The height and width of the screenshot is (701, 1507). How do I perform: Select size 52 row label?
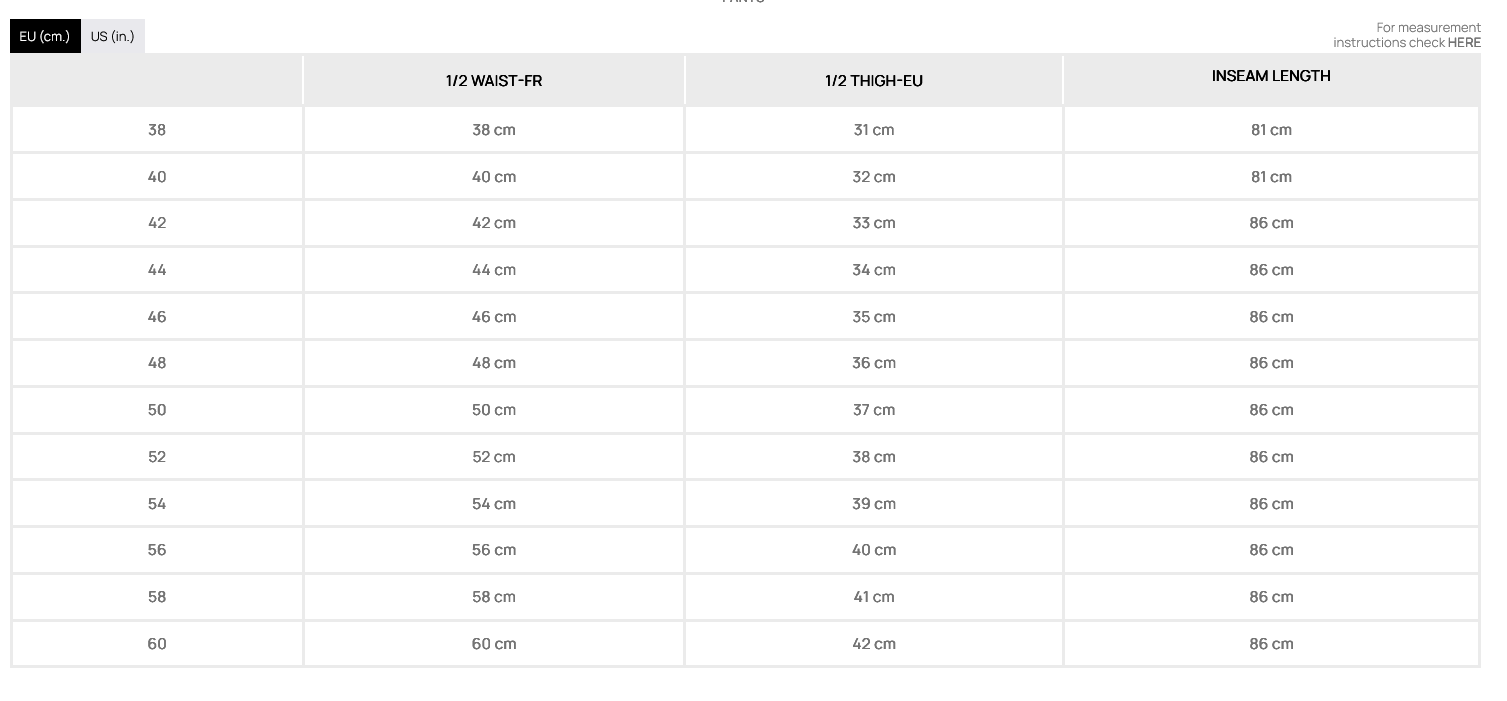point(157,457)
